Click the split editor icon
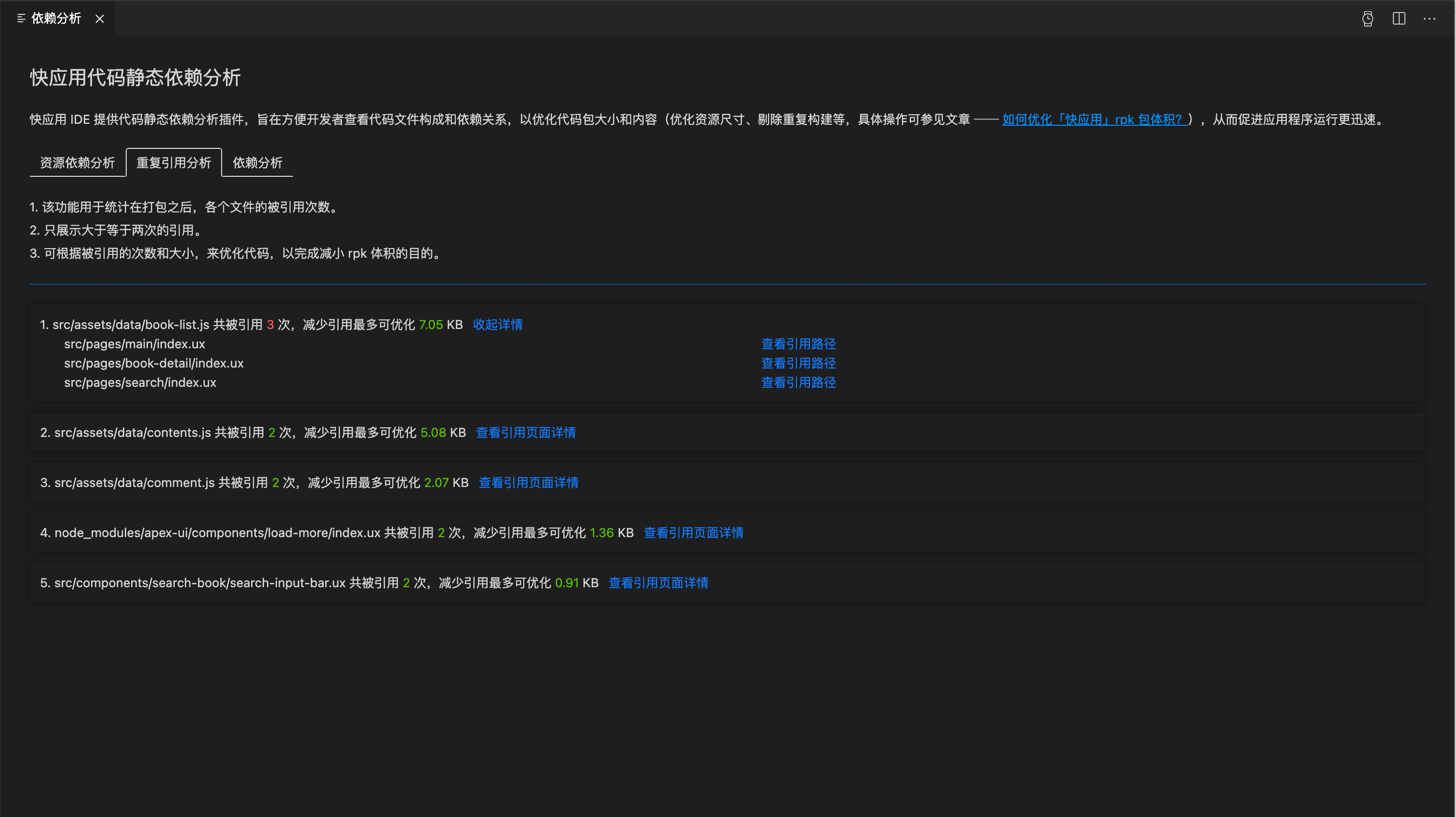 tap(1399, 19)
